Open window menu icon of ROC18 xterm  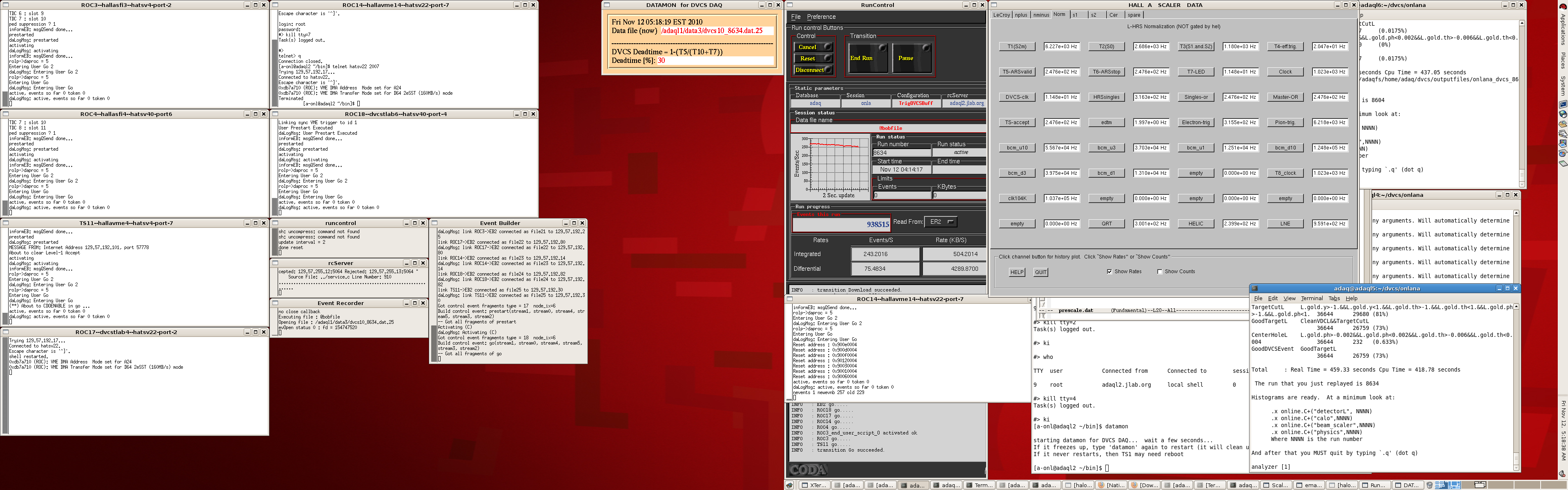coord(275,114)
